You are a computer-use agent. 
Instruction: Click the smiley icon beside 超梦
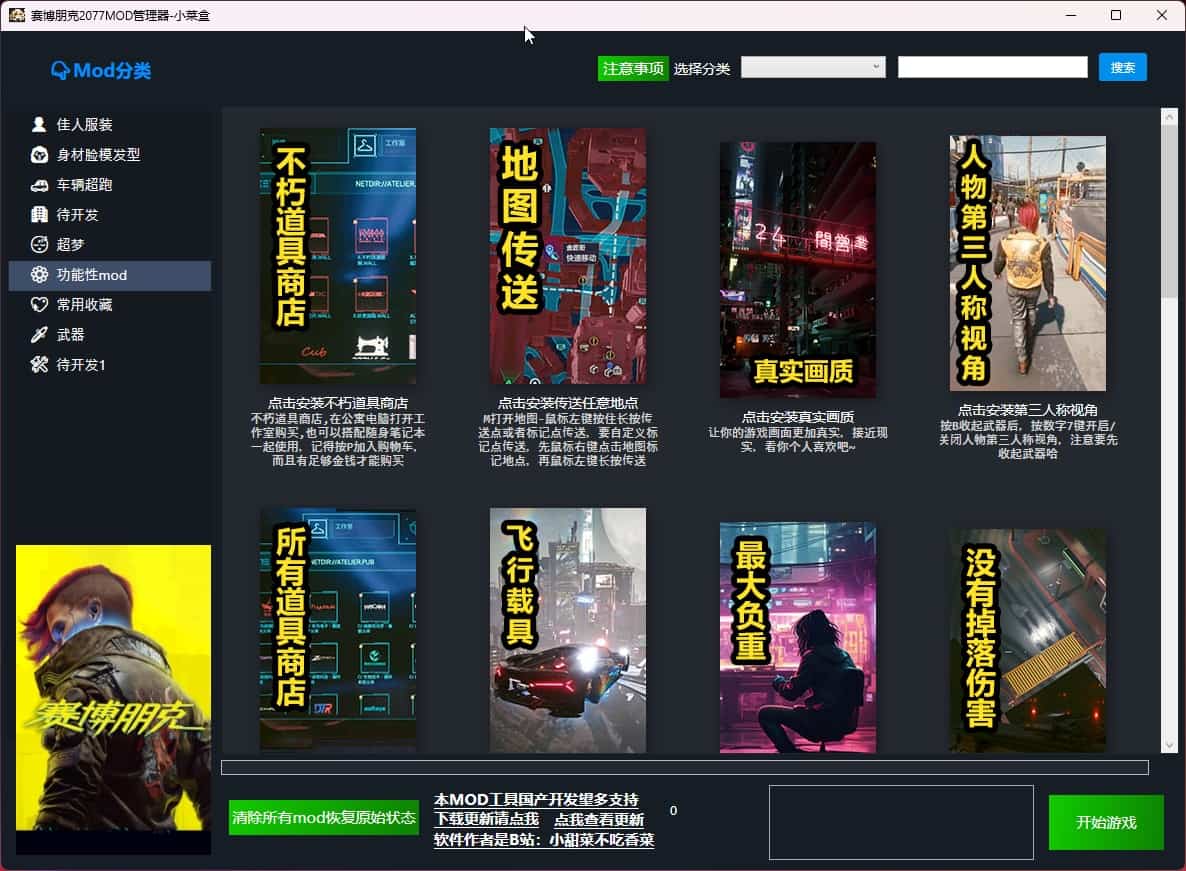[39, 245]
